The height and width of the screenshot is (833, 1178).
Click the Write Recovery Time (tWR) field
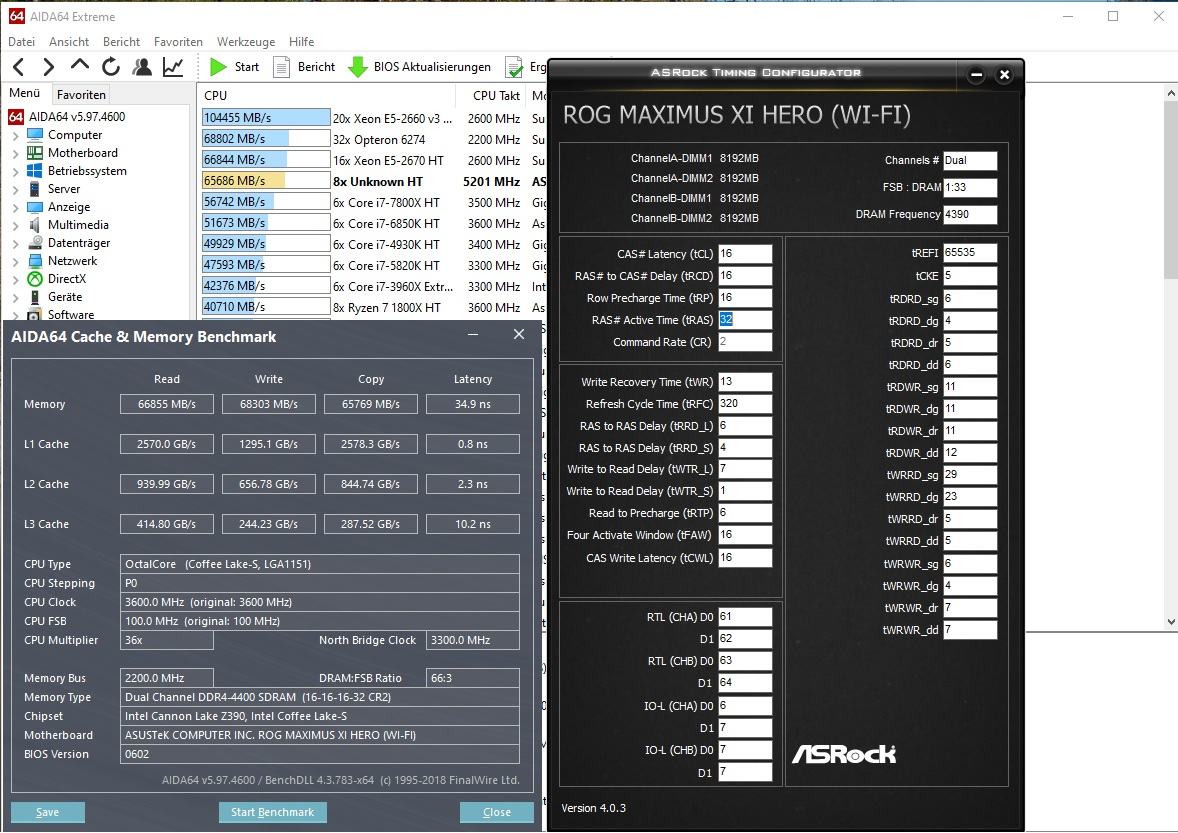coord(745,382)
